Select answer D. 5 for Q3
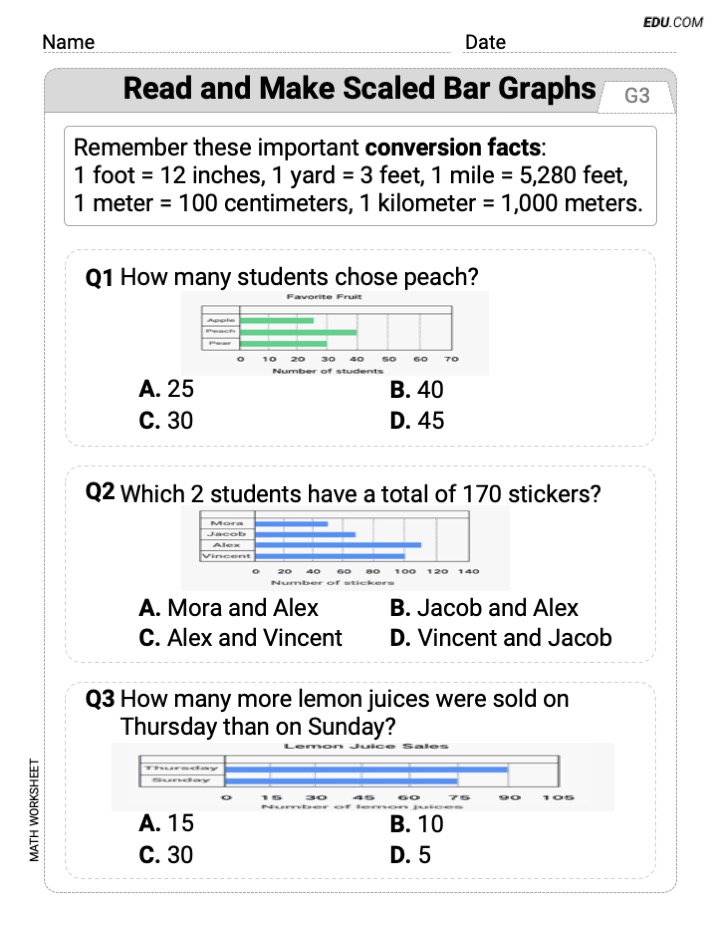The height and width of the screenshot is (932, 720). click(x=410, y=855)
